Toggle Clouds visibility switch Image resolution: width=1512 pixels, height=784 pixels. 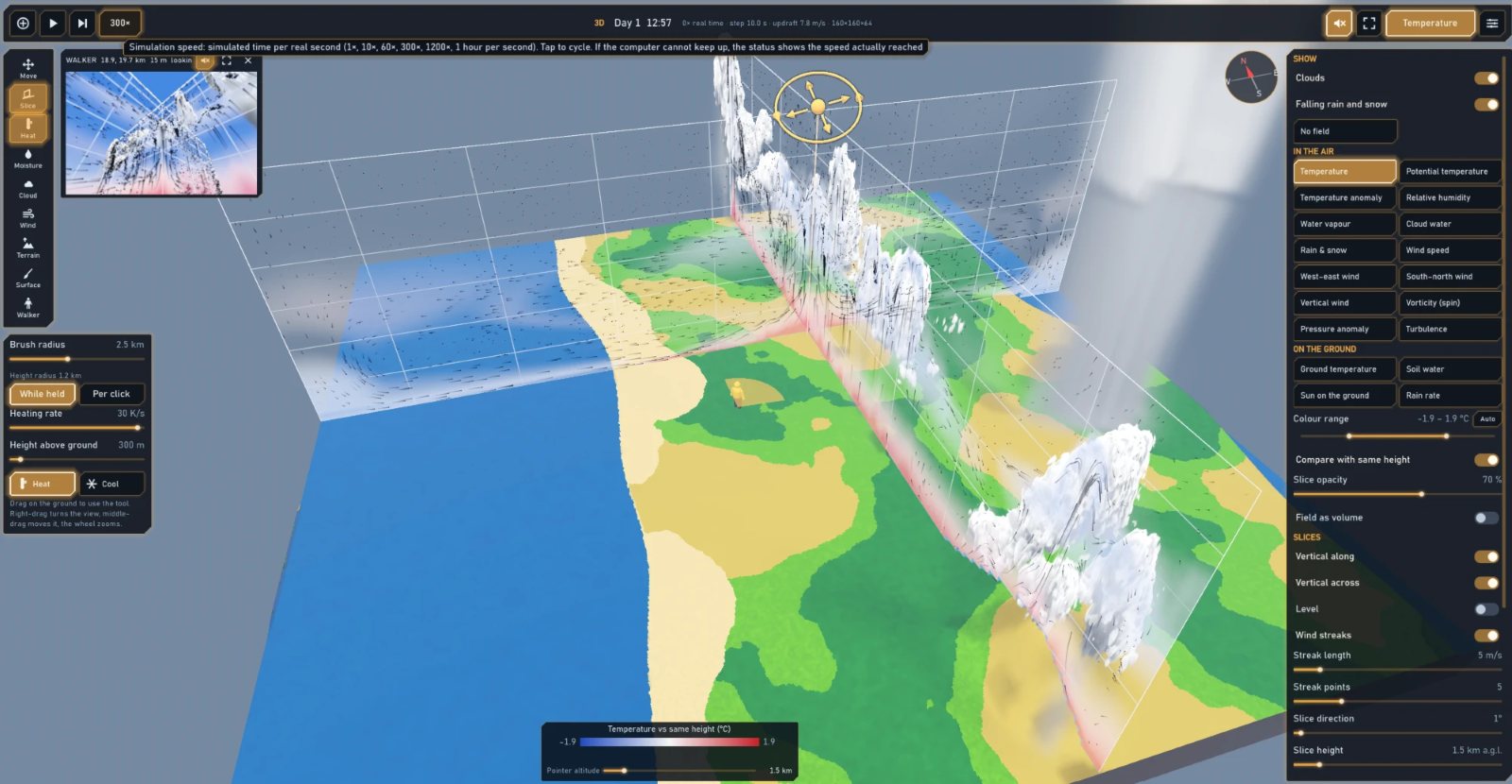point(1486,78)
